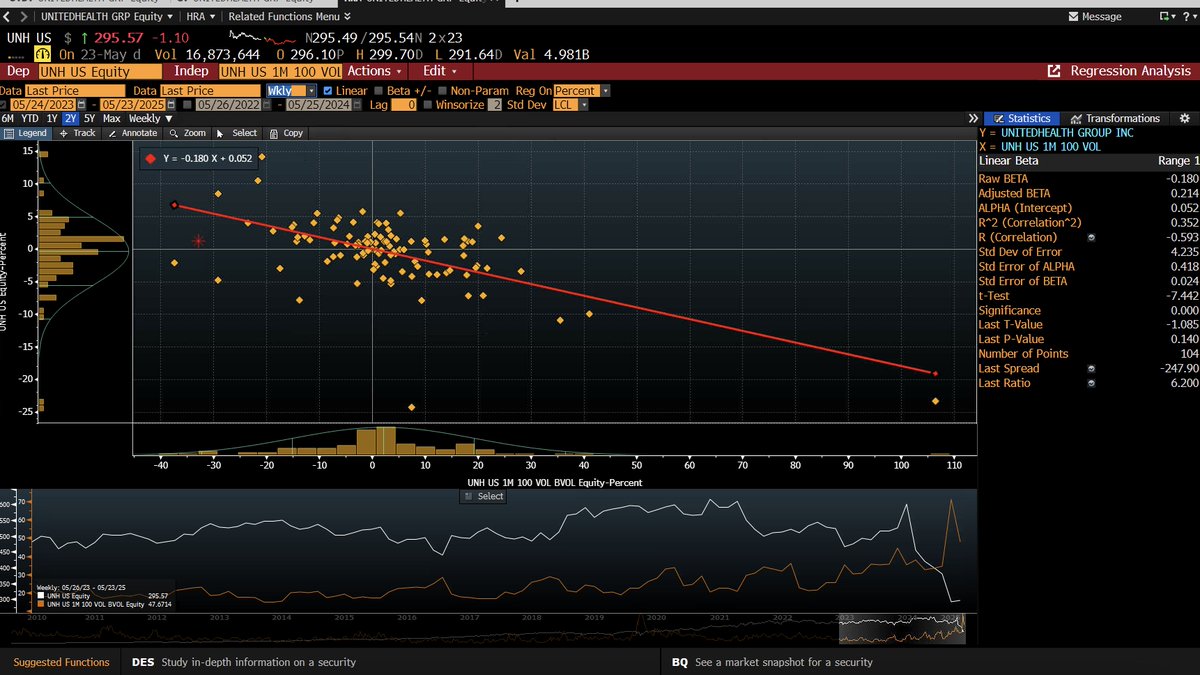Go forward with the right arrow

pos(23,17)
